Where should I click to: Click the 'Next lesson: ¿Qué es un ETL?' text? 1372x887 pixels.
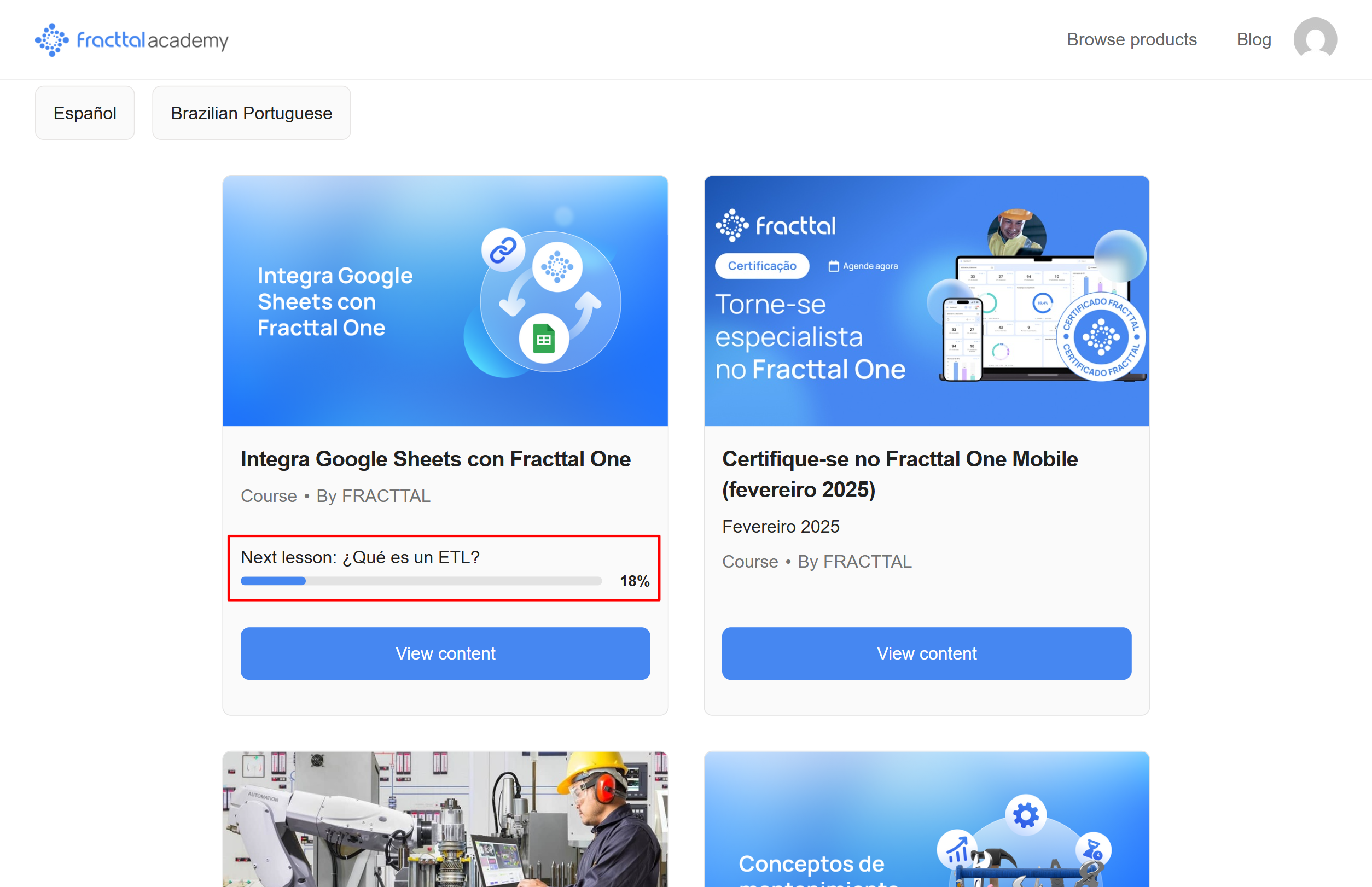360,557
